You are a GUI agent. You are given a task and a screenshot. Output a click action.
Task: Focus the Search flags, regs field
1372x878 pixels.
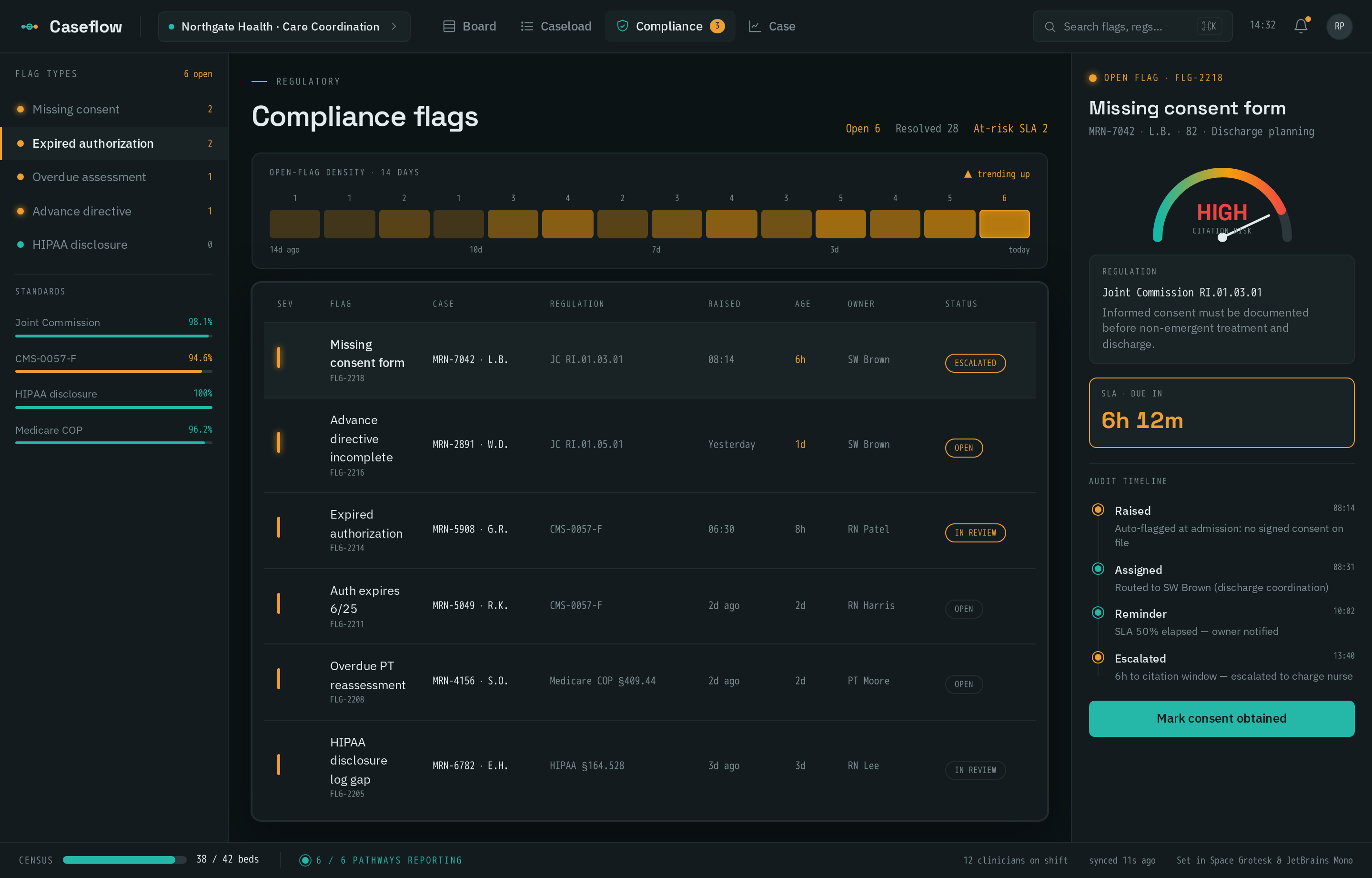[1132, 26]
